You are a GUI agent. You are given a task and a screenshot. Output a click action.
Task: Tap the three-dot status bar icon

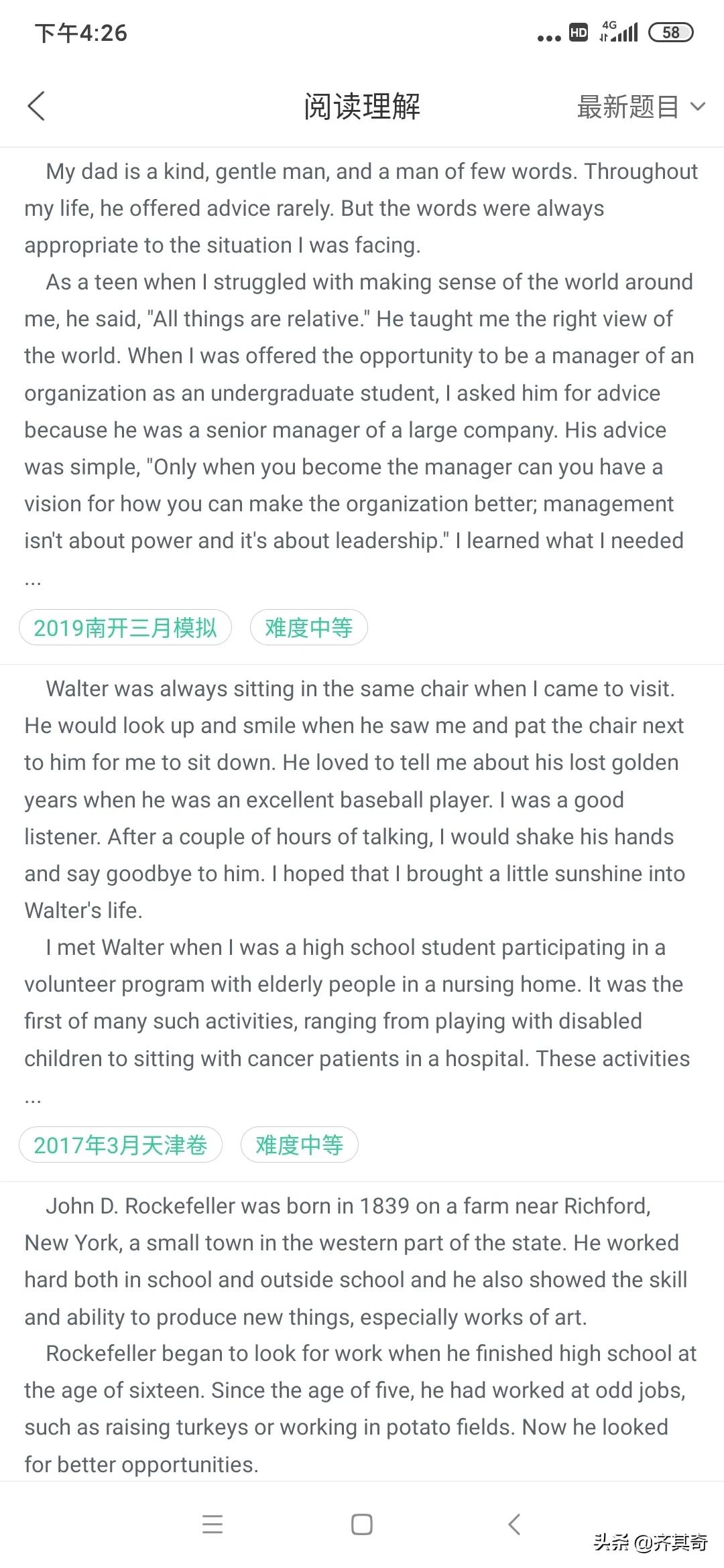click(549, 38)
